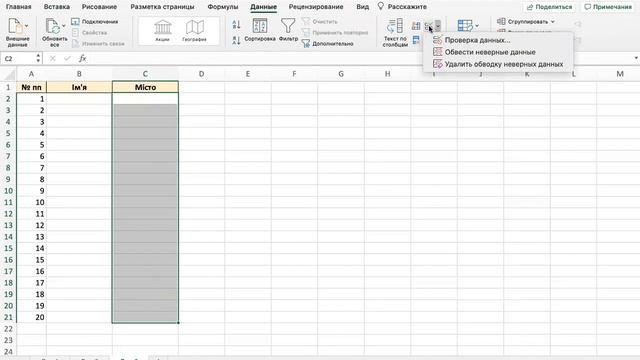Switch to the Вид tab
The image size is (640, 360).
click(362, 7)
